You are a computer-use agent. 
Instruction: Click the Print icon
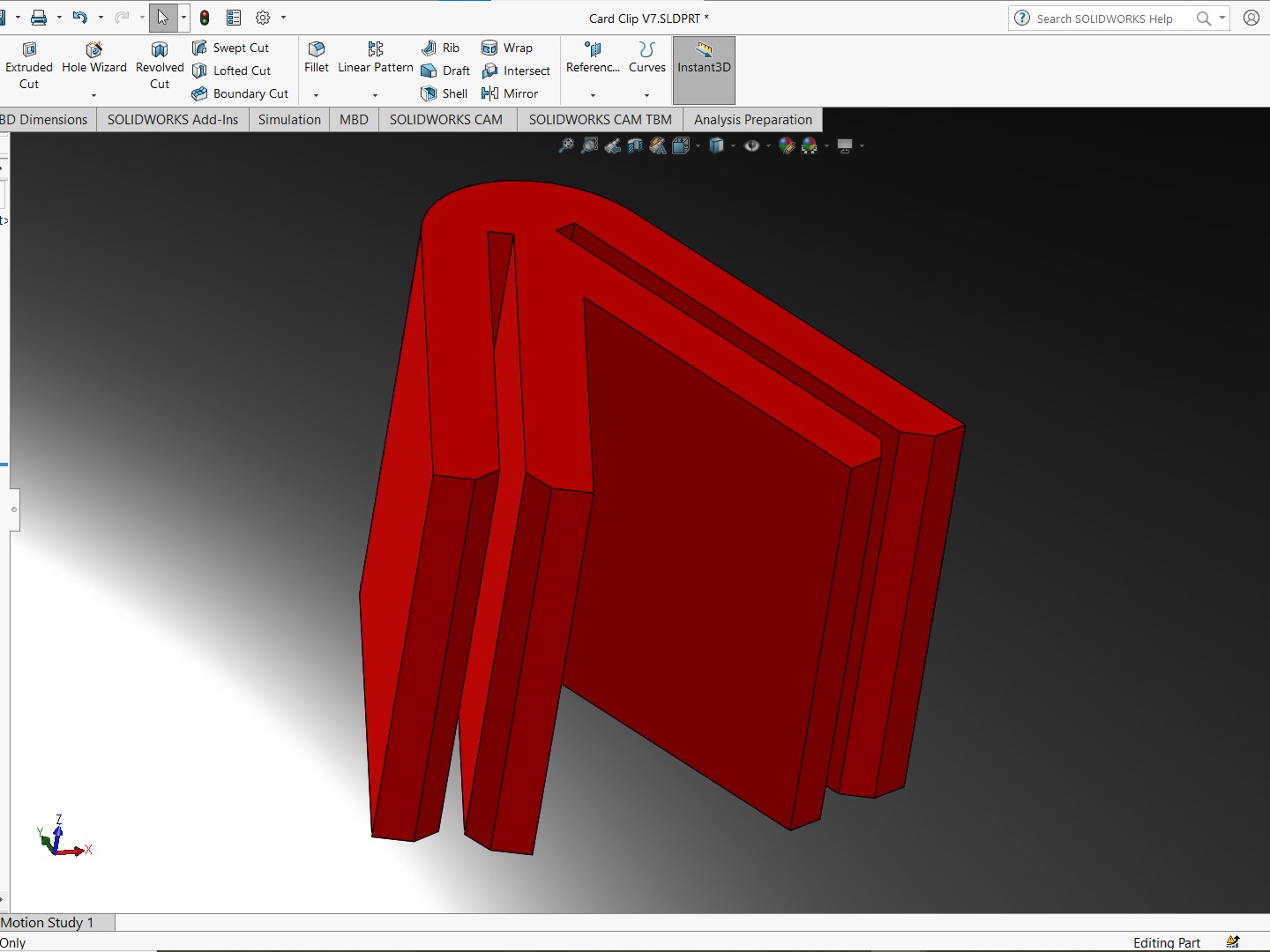click(x=39, y=18)
